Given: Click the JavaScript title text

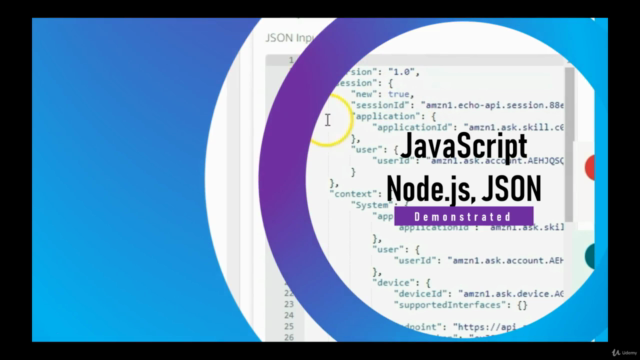Looking at the screenshot, I should (x=464, y=146).
